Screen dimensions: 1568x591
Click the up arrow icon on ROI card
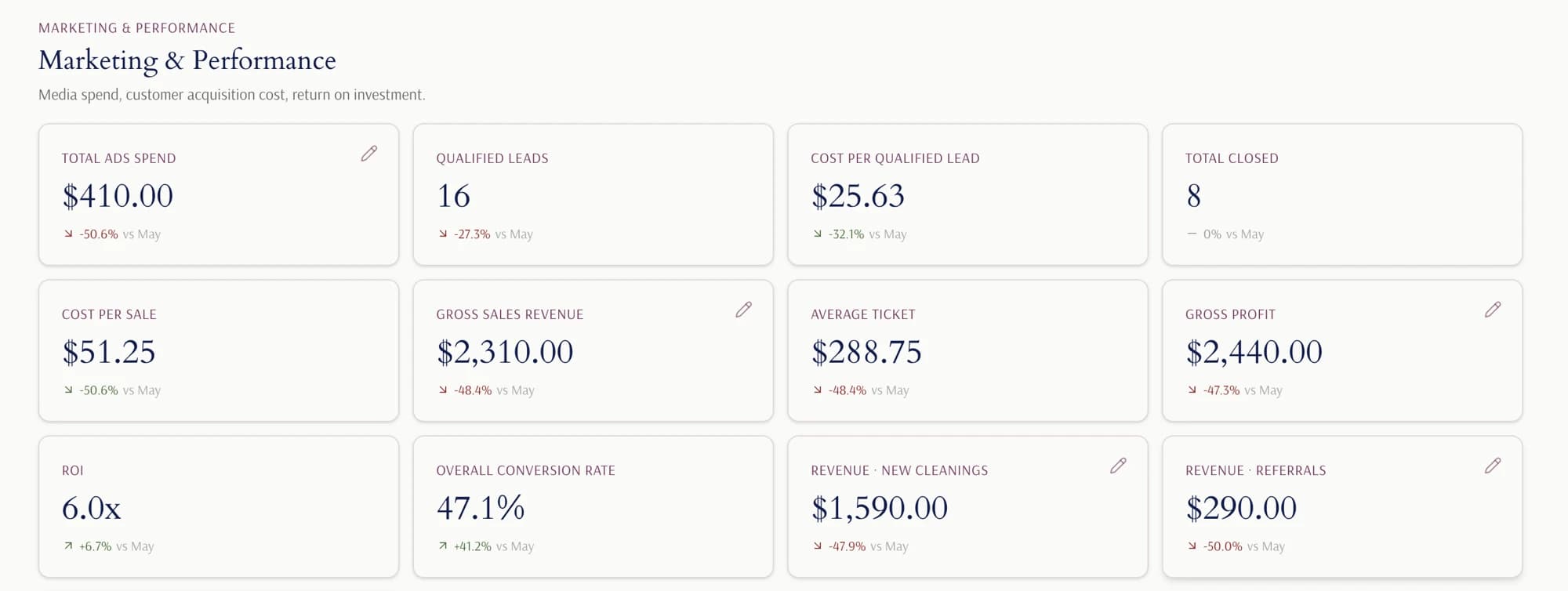pyautogui.click(x=68, y=546)
